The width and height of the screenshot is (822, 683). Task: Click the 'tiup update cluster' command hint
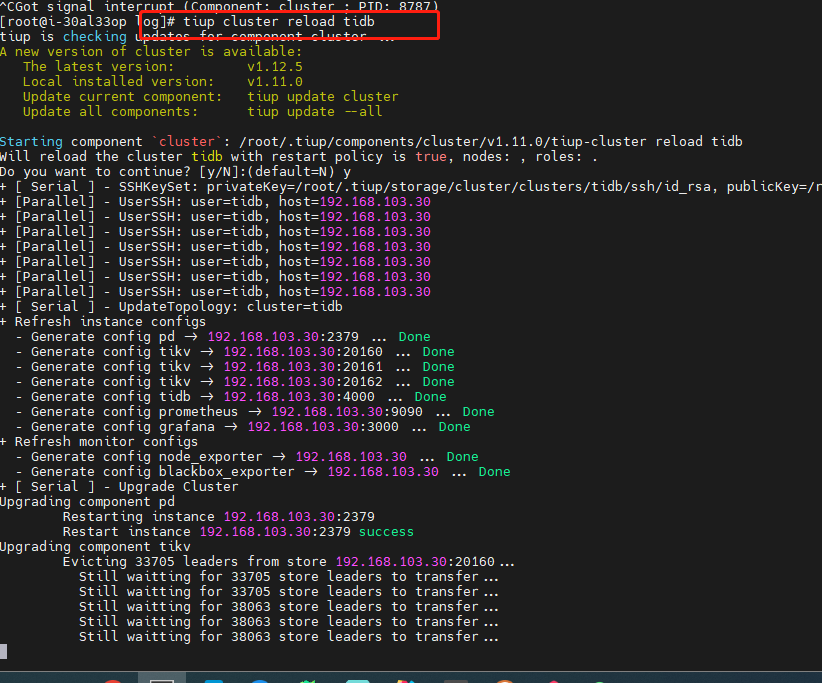[322, 97]
